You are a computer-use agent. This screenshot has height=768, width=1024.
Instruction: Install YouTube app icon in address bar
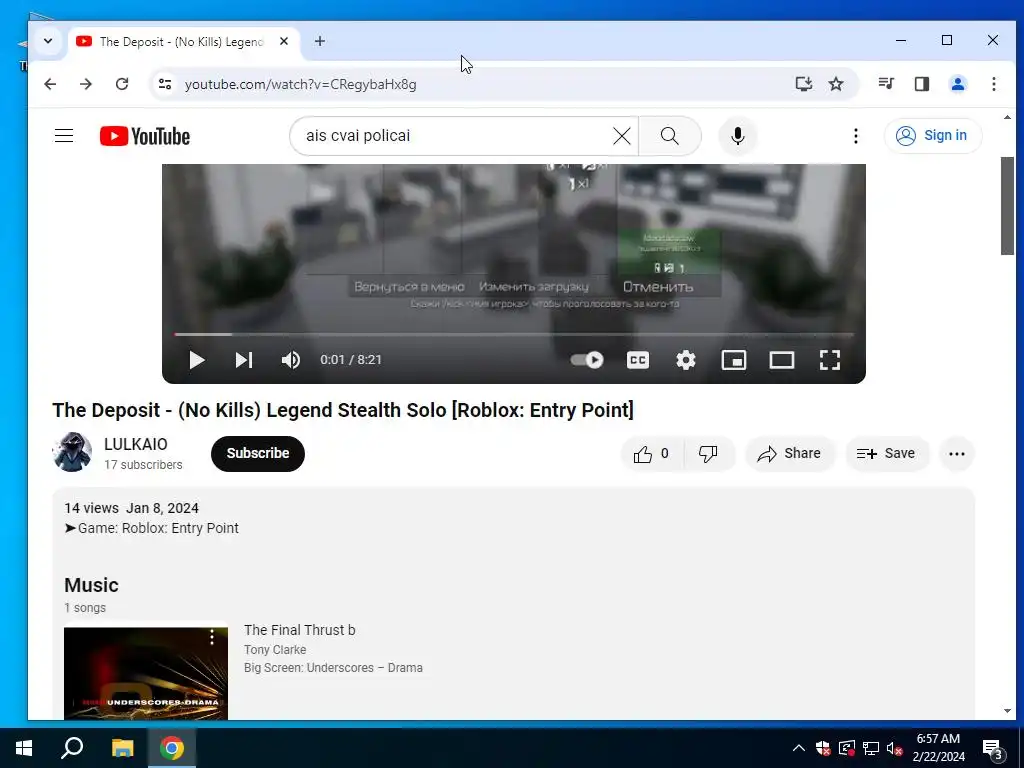[x=803, y=84]
